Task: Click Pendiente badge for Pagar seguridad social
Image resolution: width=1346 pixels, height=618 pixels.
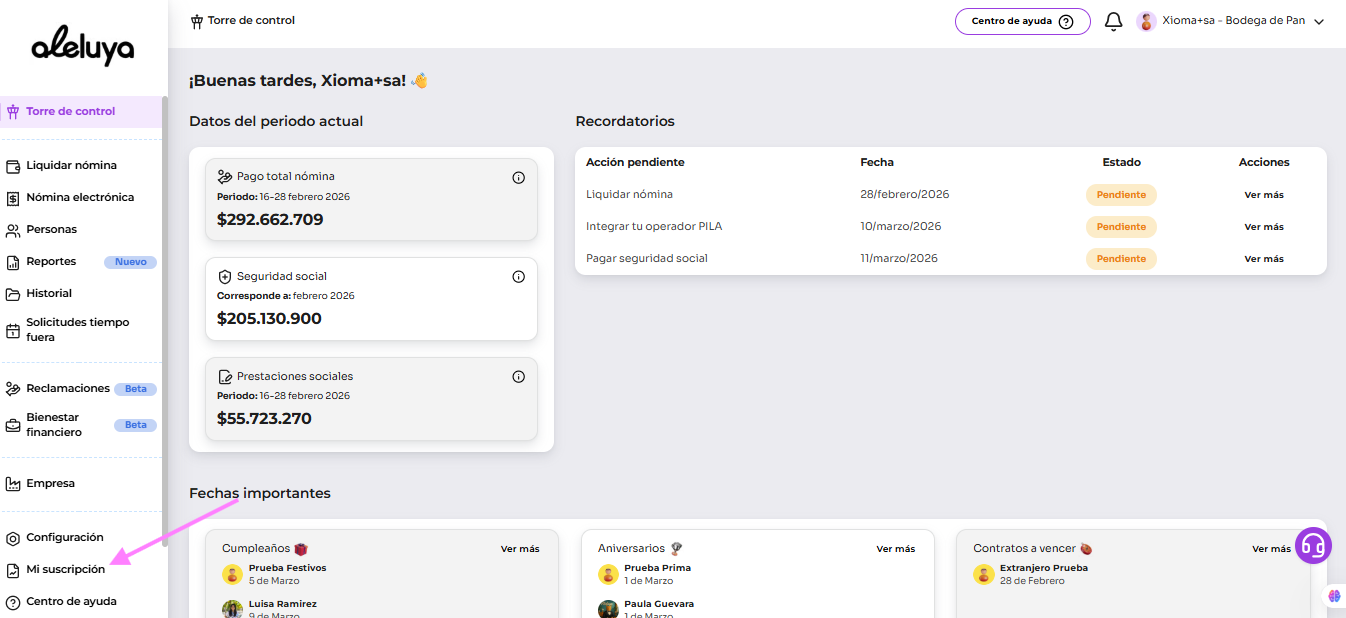Action: pyautogui.click(x=1121, y=259)
